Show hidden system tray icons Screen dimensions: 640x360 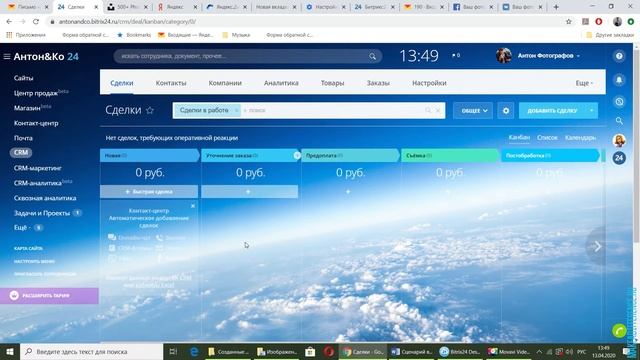(539, 351)
